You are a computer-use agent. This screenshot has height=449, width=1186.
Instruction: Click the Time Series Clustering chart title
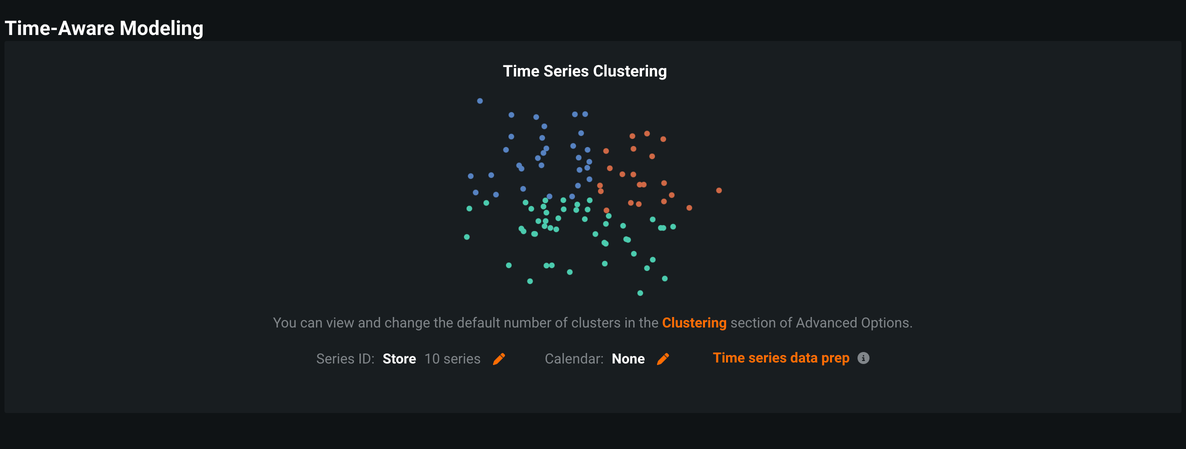click(584, 71)
